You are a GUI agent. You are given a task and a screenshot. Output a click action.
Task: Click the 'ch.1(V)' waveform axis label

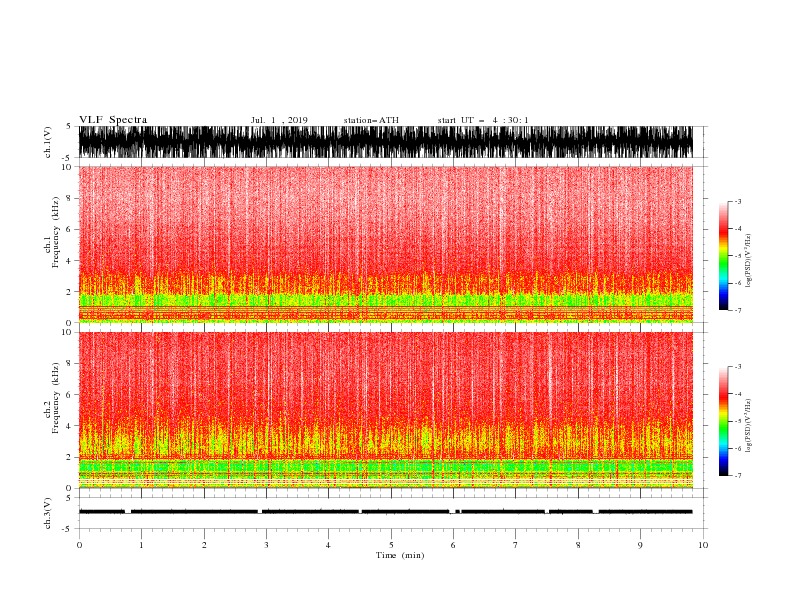tap(48, 142)
